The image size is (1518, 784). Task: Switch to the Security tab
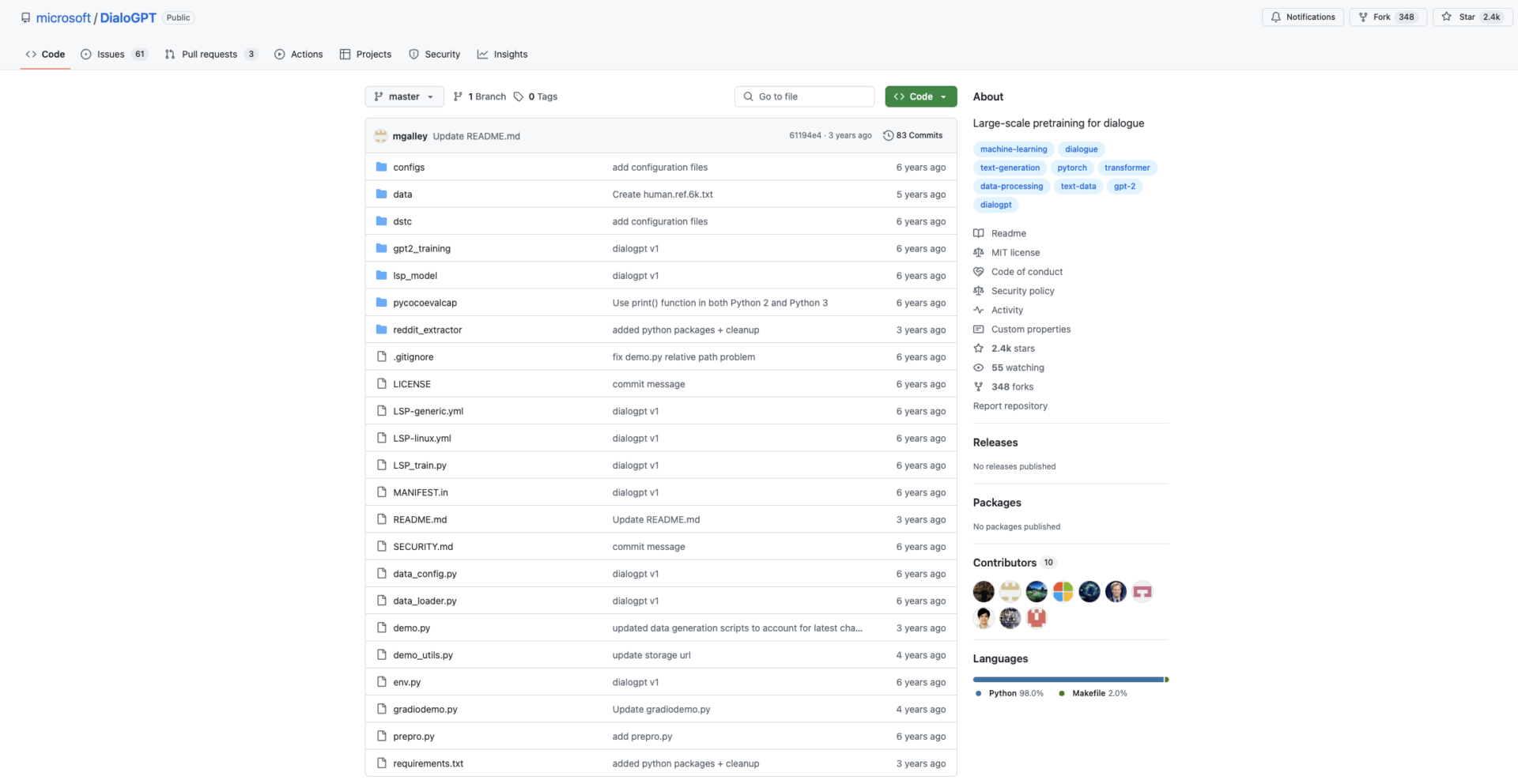pyautogui.click(x=435, y=55)
